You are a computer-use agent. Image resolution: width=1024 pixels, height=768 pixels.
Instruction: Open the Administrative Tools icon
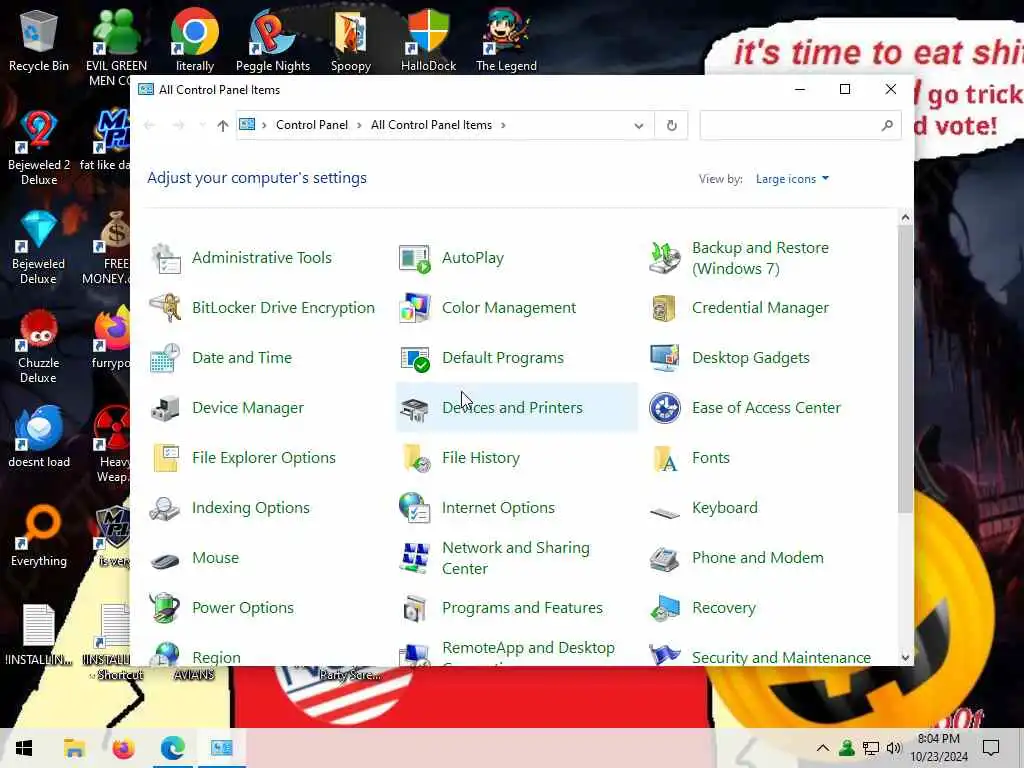166,258
